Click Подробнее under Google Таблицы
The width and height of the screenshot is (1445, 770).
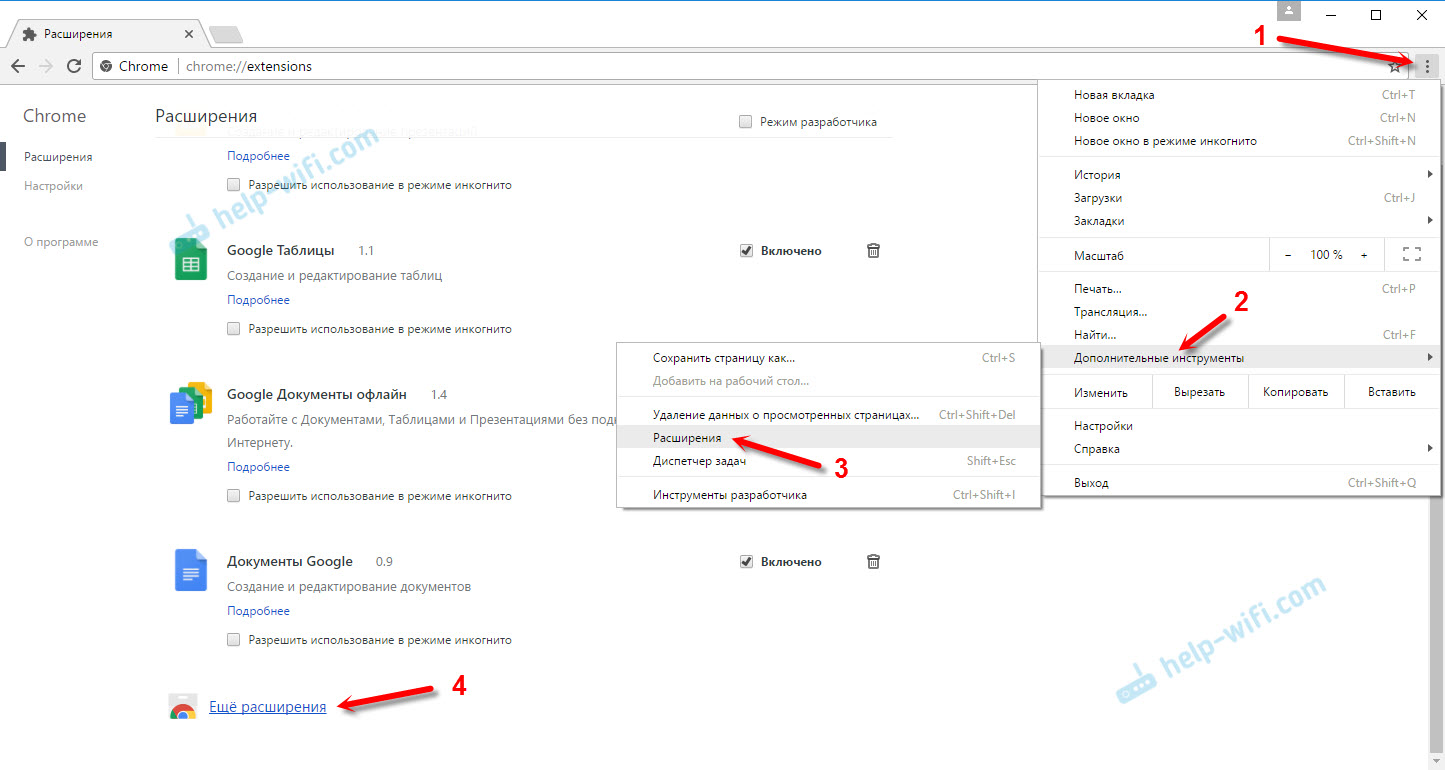click(258, 300)
